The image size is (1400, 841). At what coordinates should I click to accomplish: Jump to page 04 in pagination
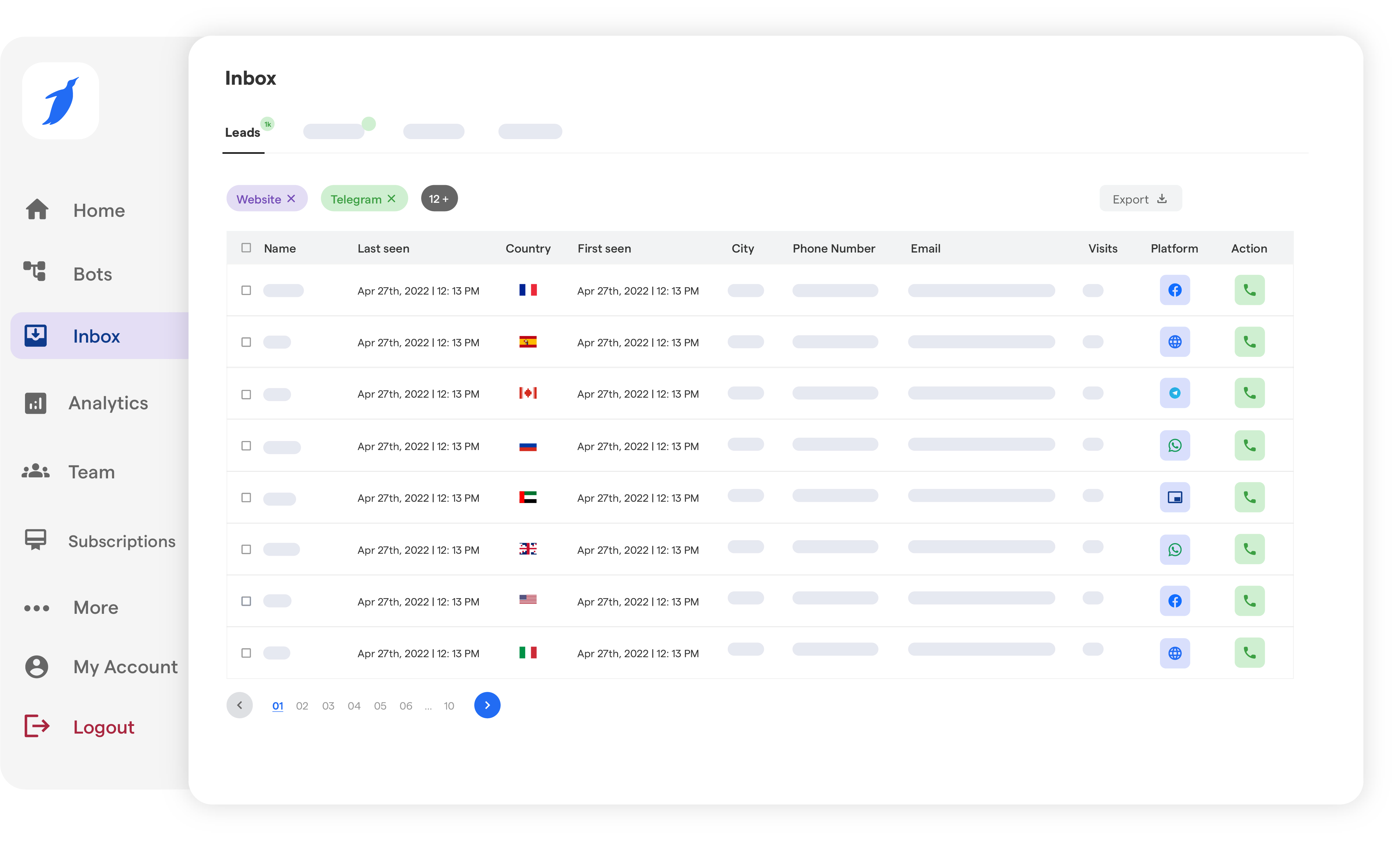coord(354,706)
